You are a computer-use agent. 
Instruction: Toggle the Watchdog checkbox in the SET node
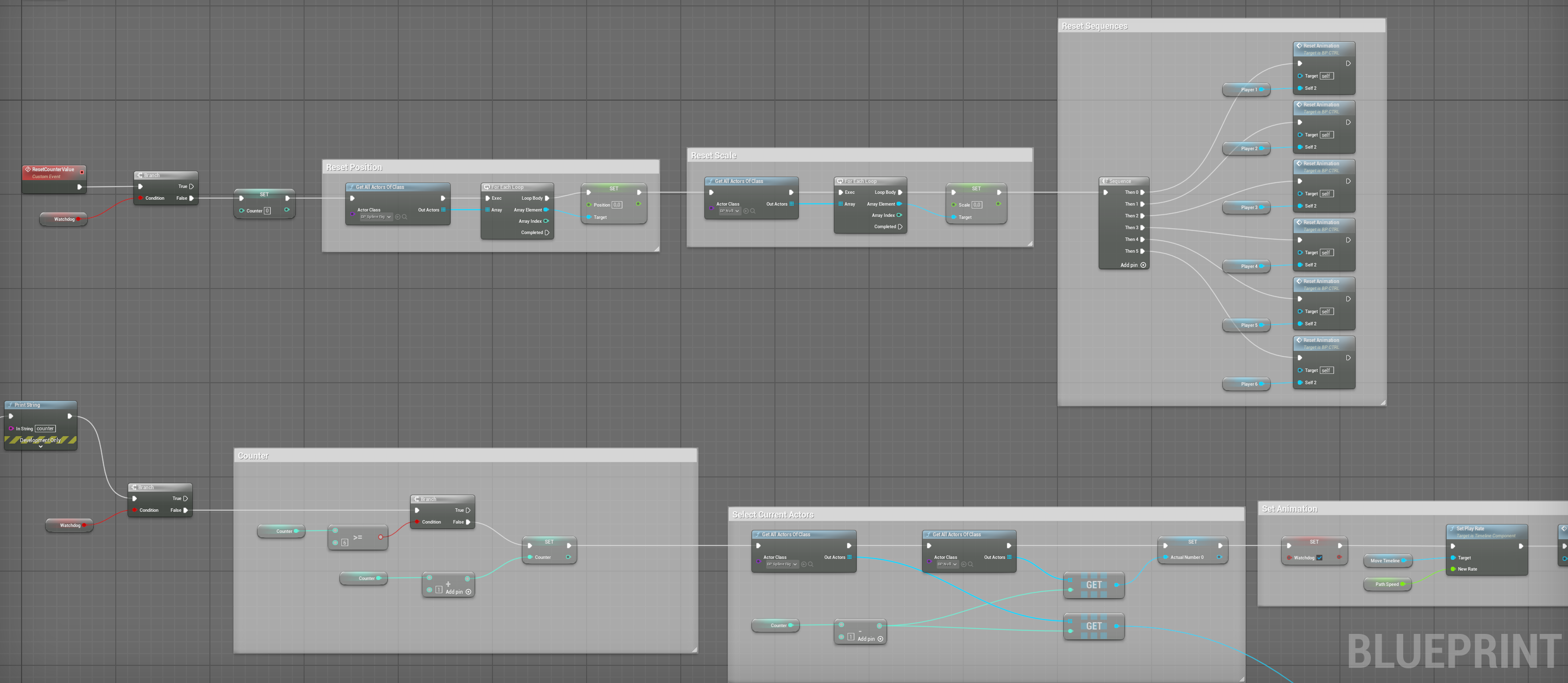(x=1319, y=557)
